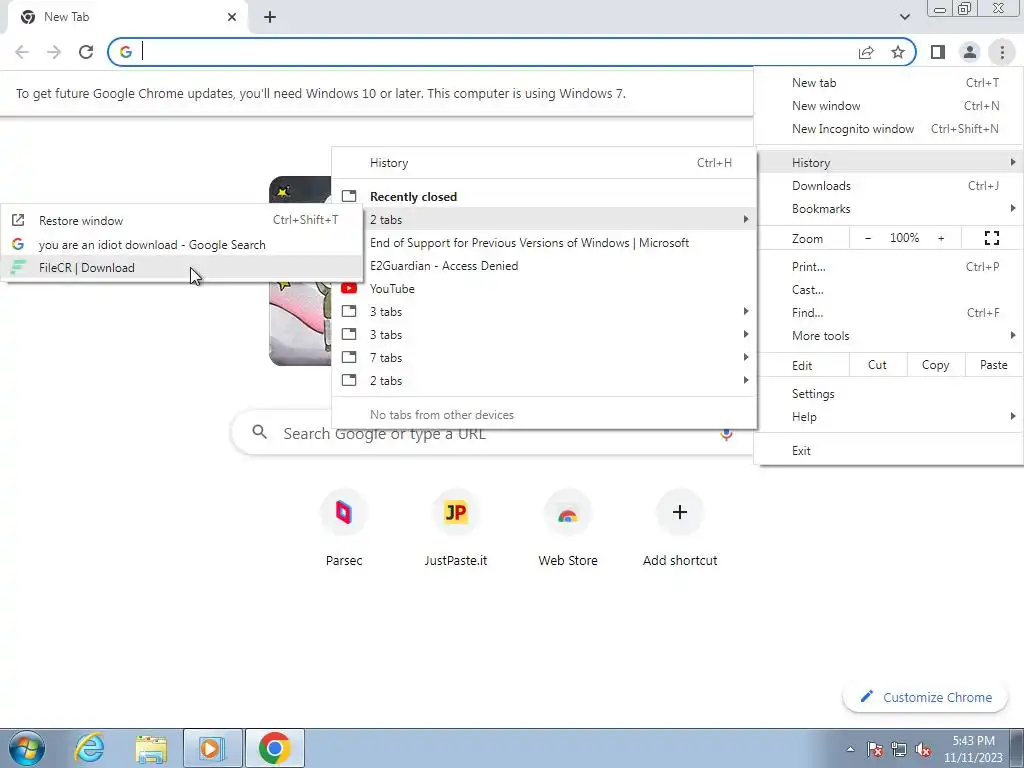The width and height of the screenshot is (1024, 768).
Task: Open the side panel icon
Action: (x=938, y=52)
